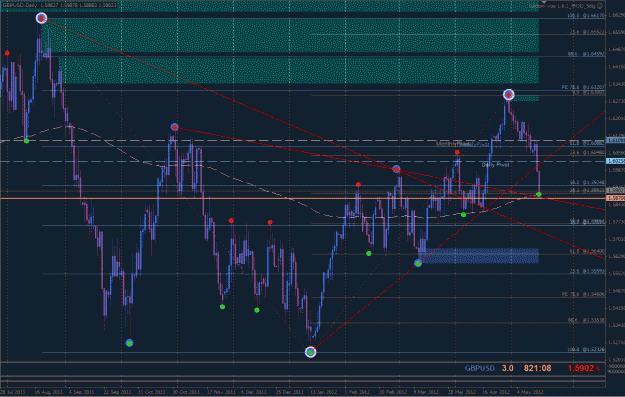Click the Daily Pivot label

pos(495,165)
